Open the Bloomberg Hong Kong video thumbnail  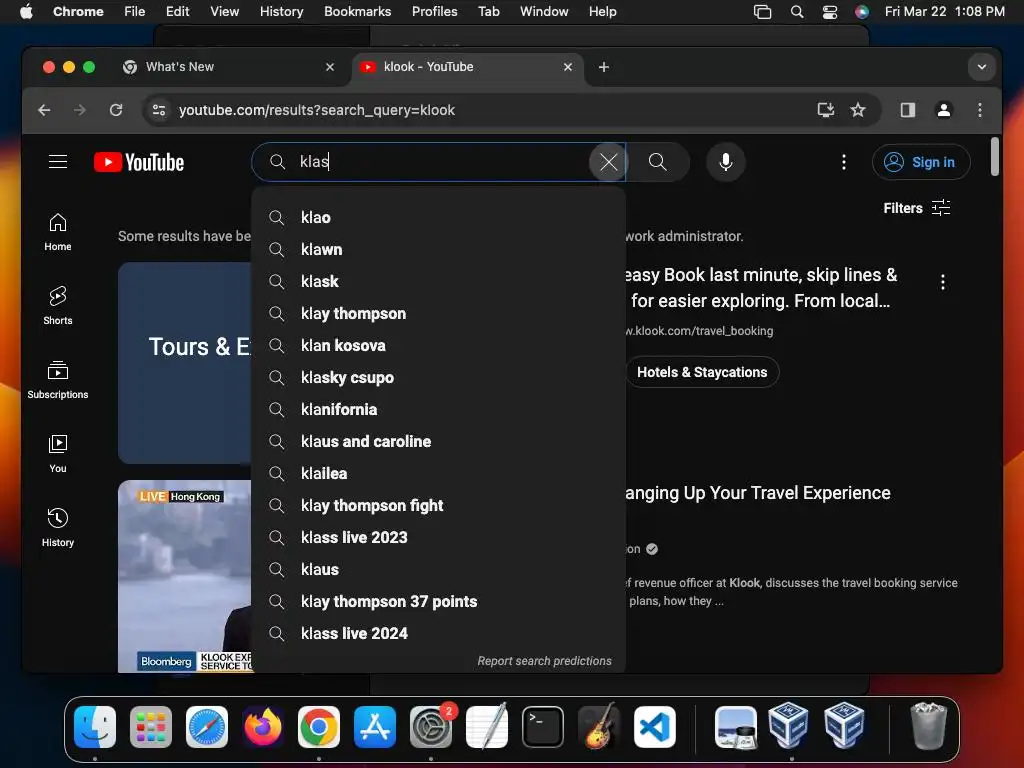[x=185, y=576]
